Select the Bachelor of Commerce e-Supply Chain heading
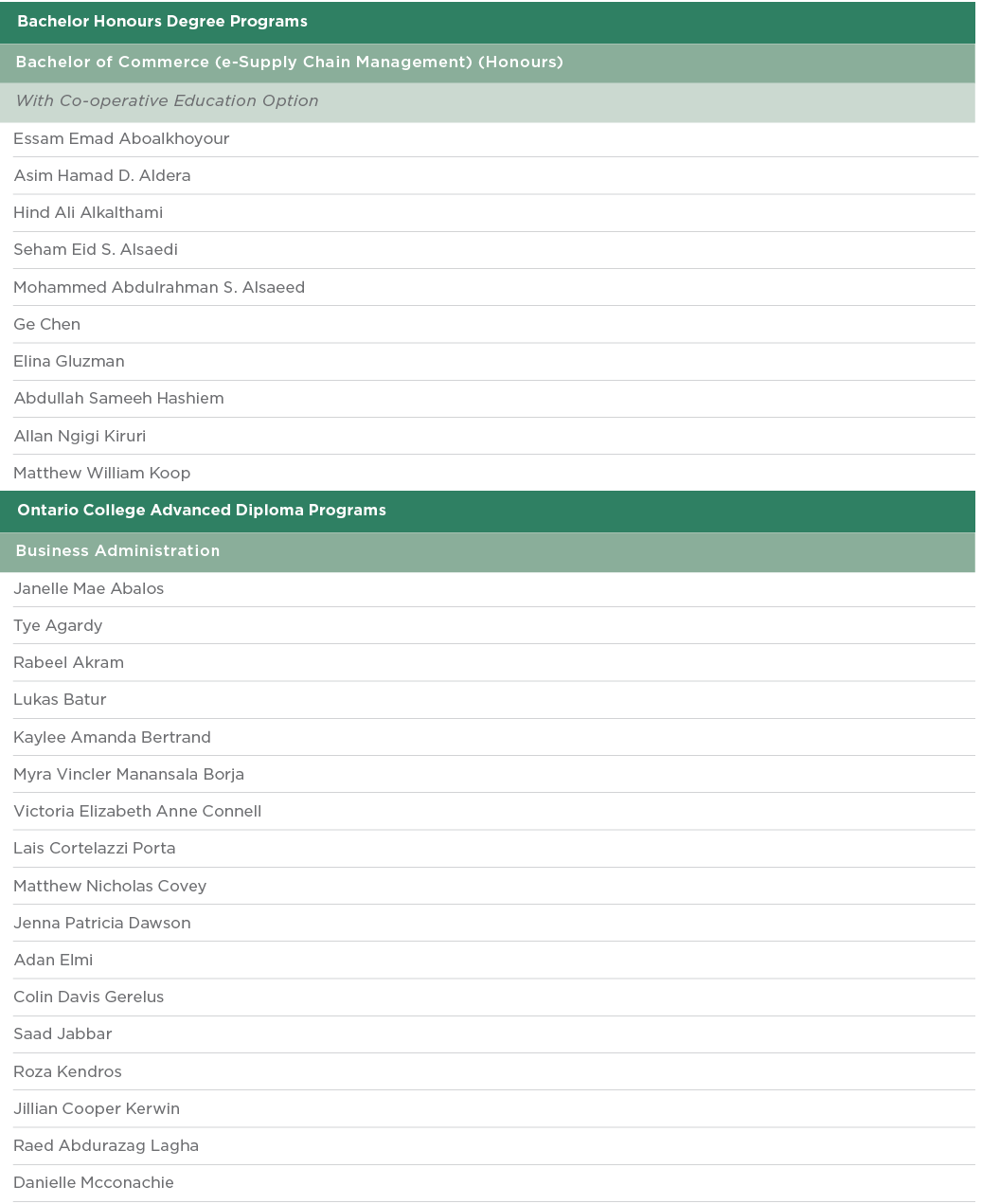Screen dimensions: 982x1204 289,63
